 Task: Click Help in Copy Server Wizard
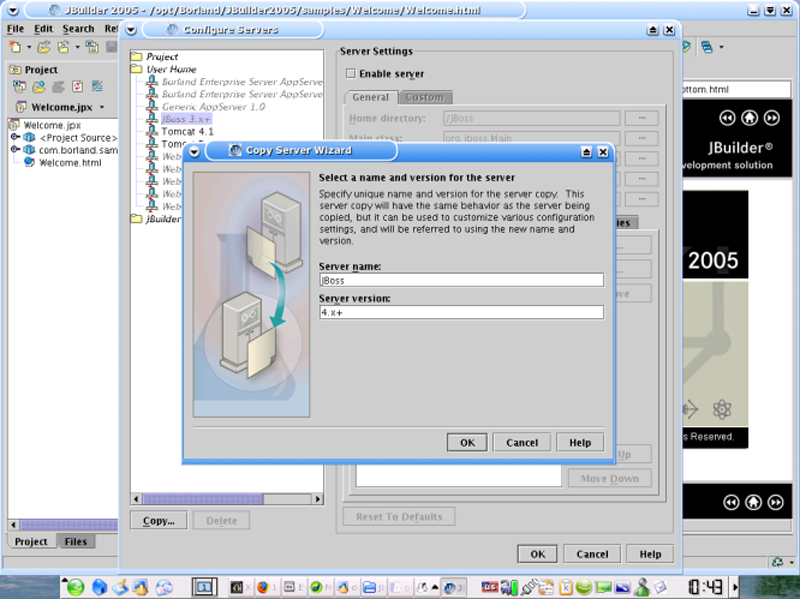[x=580, y=442]
